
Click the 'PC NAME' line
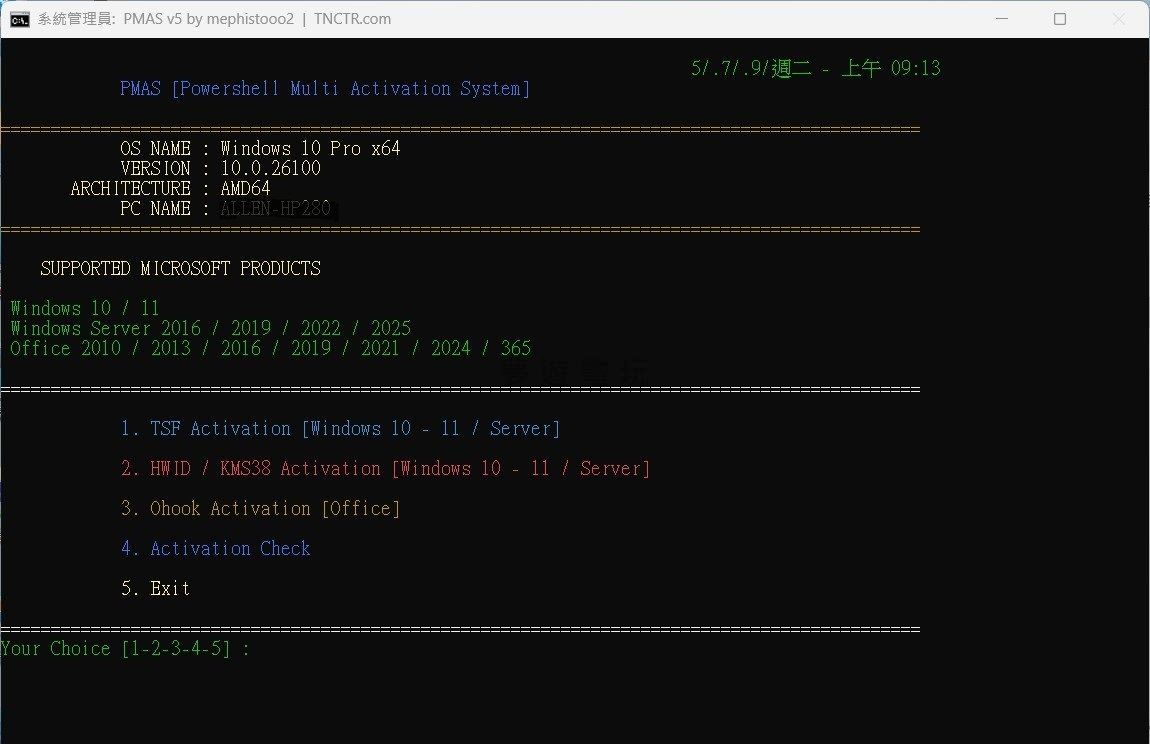pyautogui.click(x=228, y=208)
